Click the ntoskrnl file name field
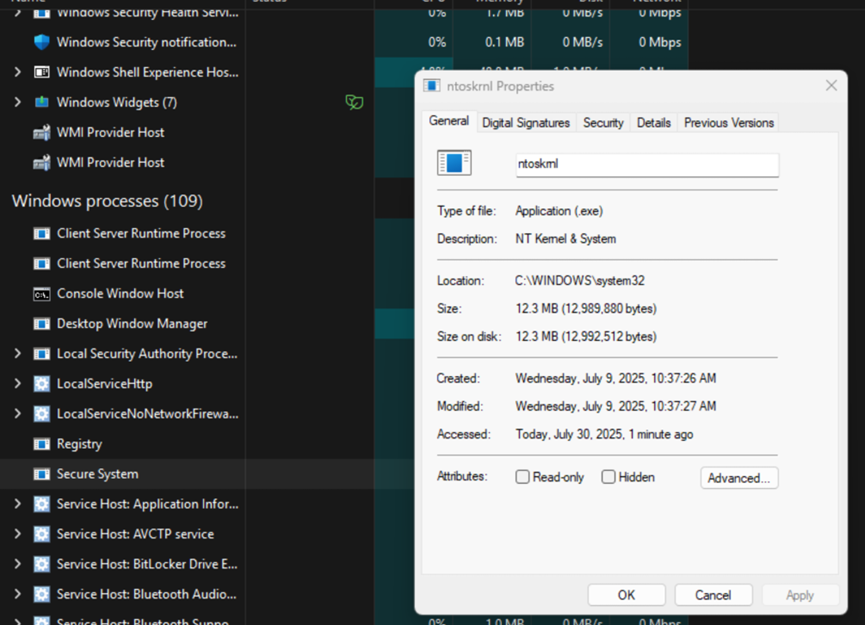The height and width of the screenshot is (625, 865). click(x=647, y=164)
